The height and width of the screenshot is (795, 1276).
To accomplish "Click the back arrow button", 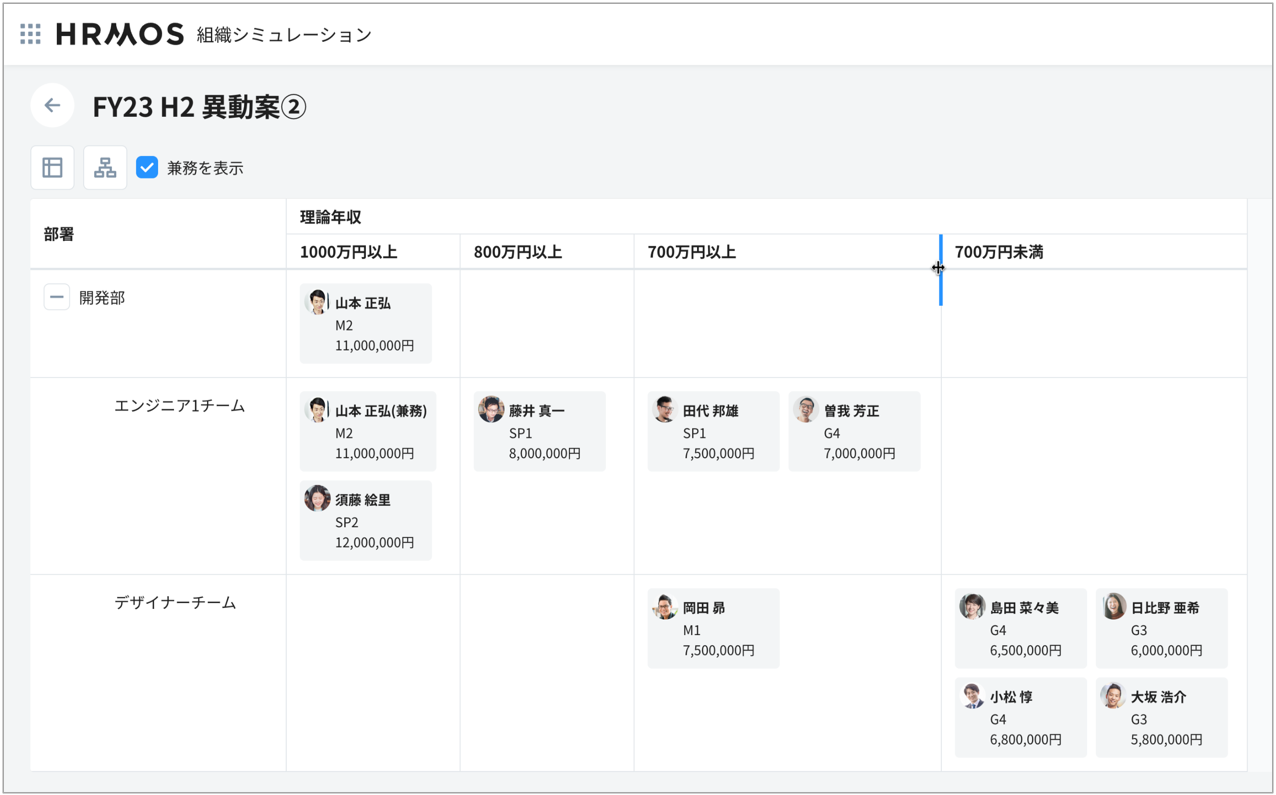I will pos(52,105).
